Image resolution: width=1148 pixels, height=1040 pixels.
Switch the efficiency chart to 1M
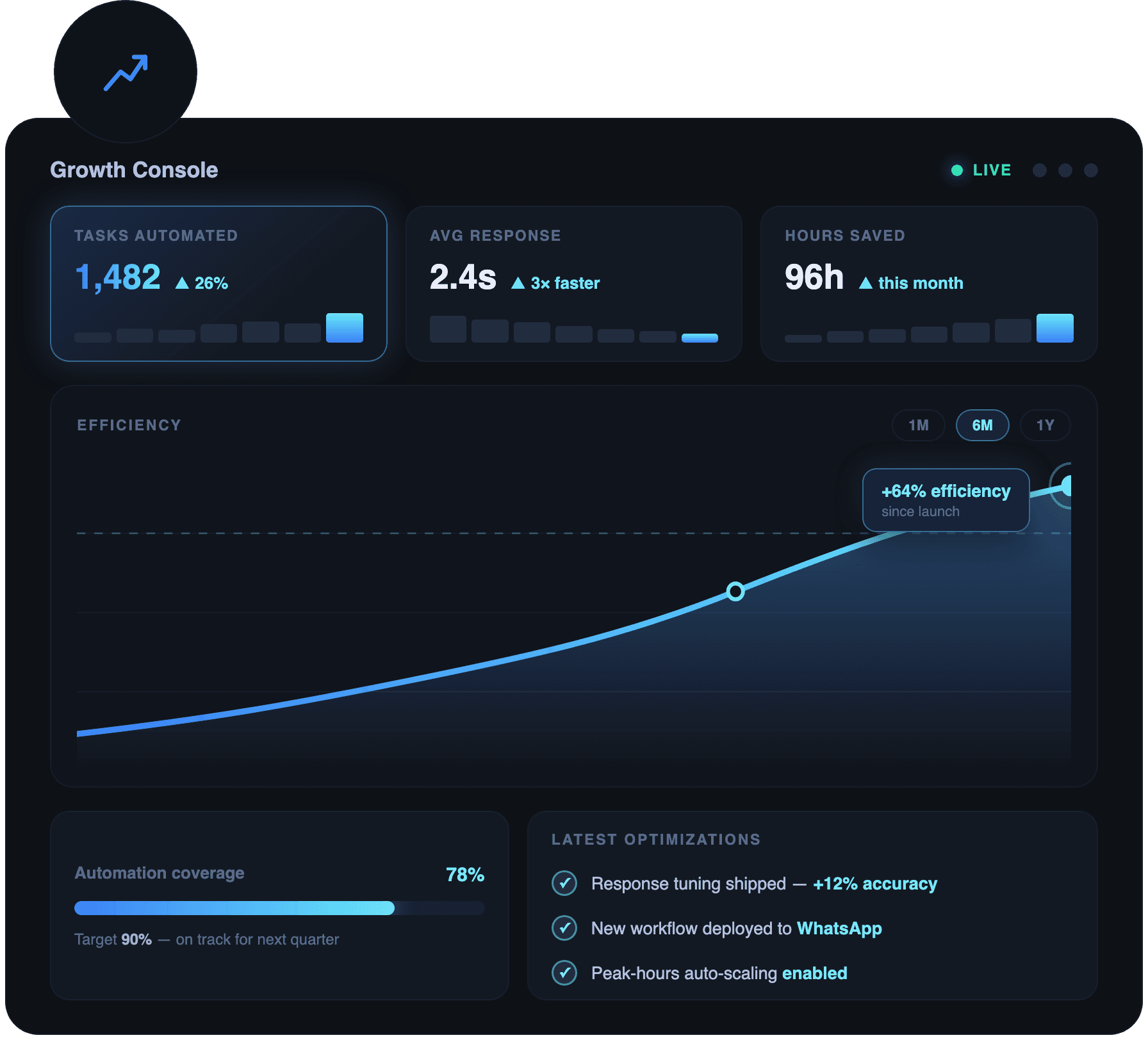pyautogui.click(x=918, y=425)
